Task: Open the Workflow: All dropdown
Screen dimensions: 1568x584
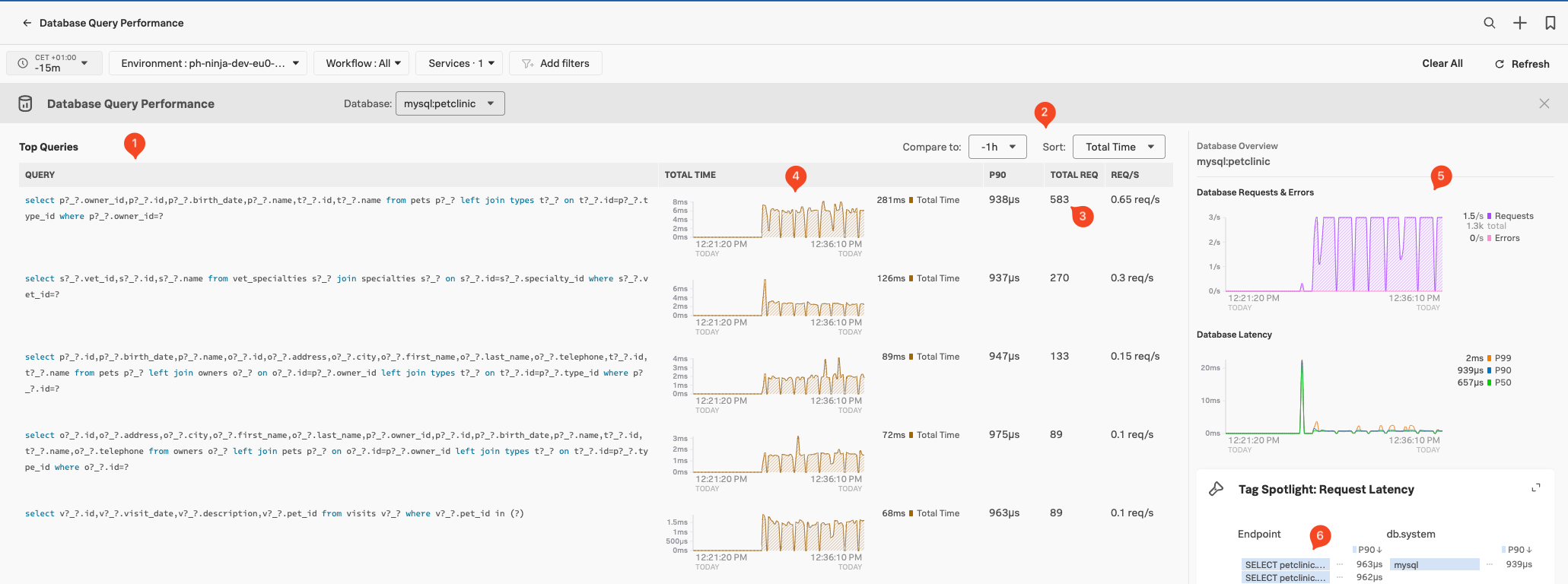Action: coord(361,63)
